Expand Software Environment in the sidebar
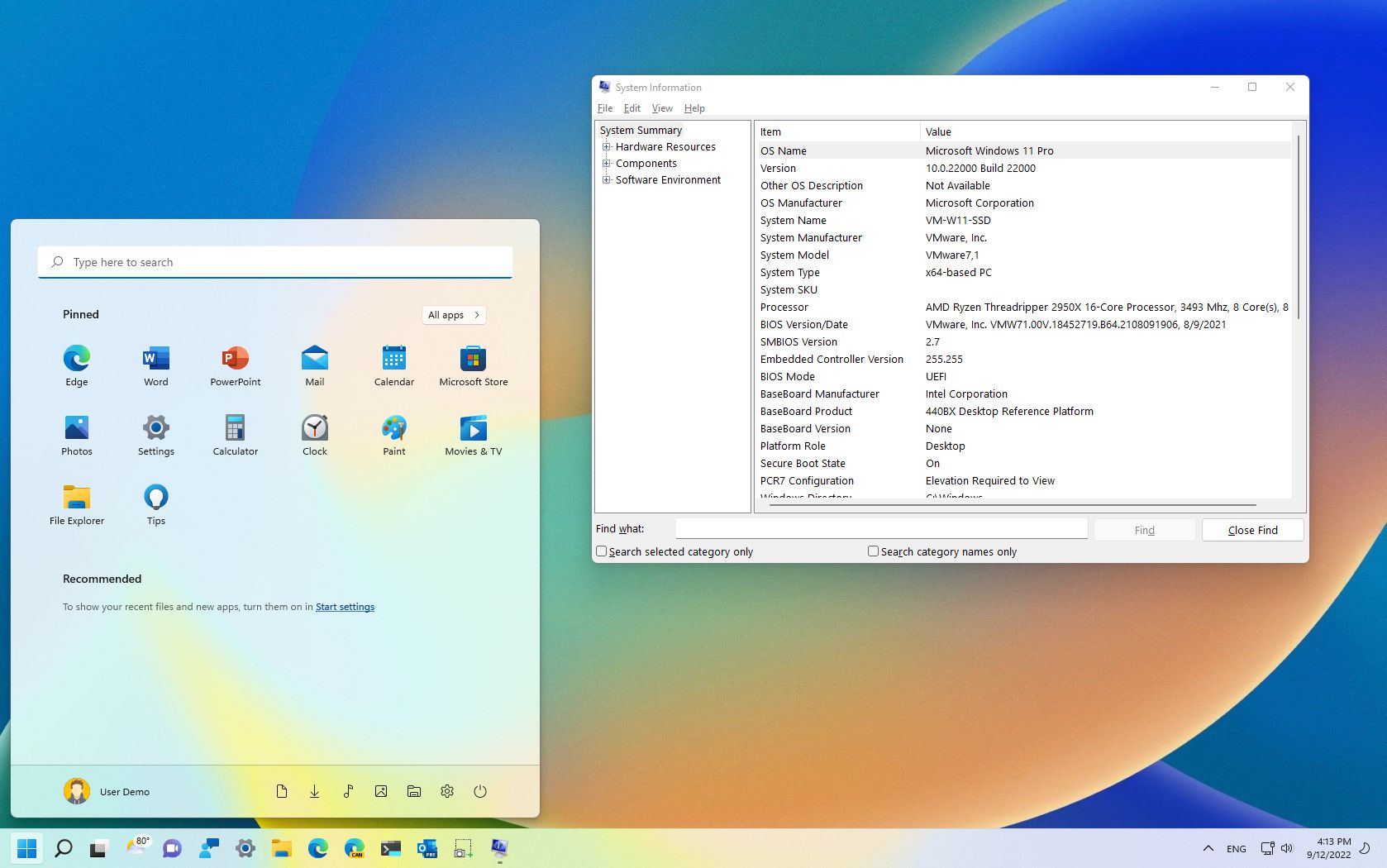1387x868 pixels. coord(608,179)
